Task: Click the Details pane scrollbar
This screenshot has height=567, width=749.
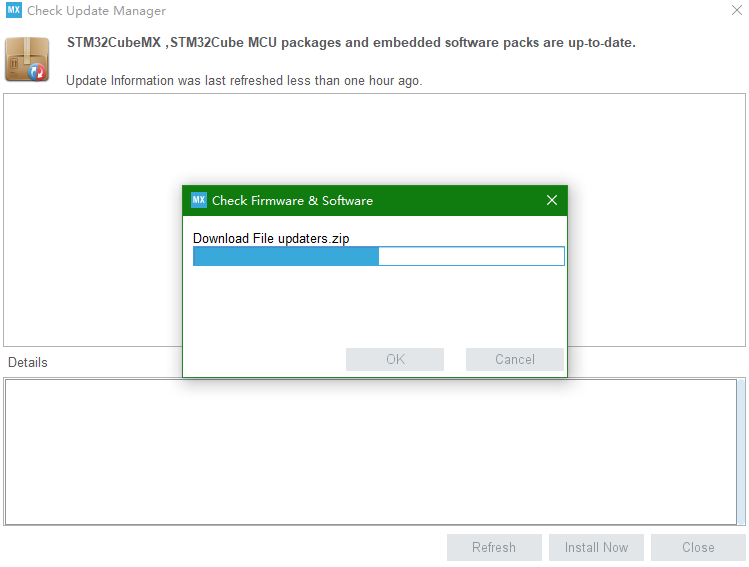Action: click(x=741, y=451)
